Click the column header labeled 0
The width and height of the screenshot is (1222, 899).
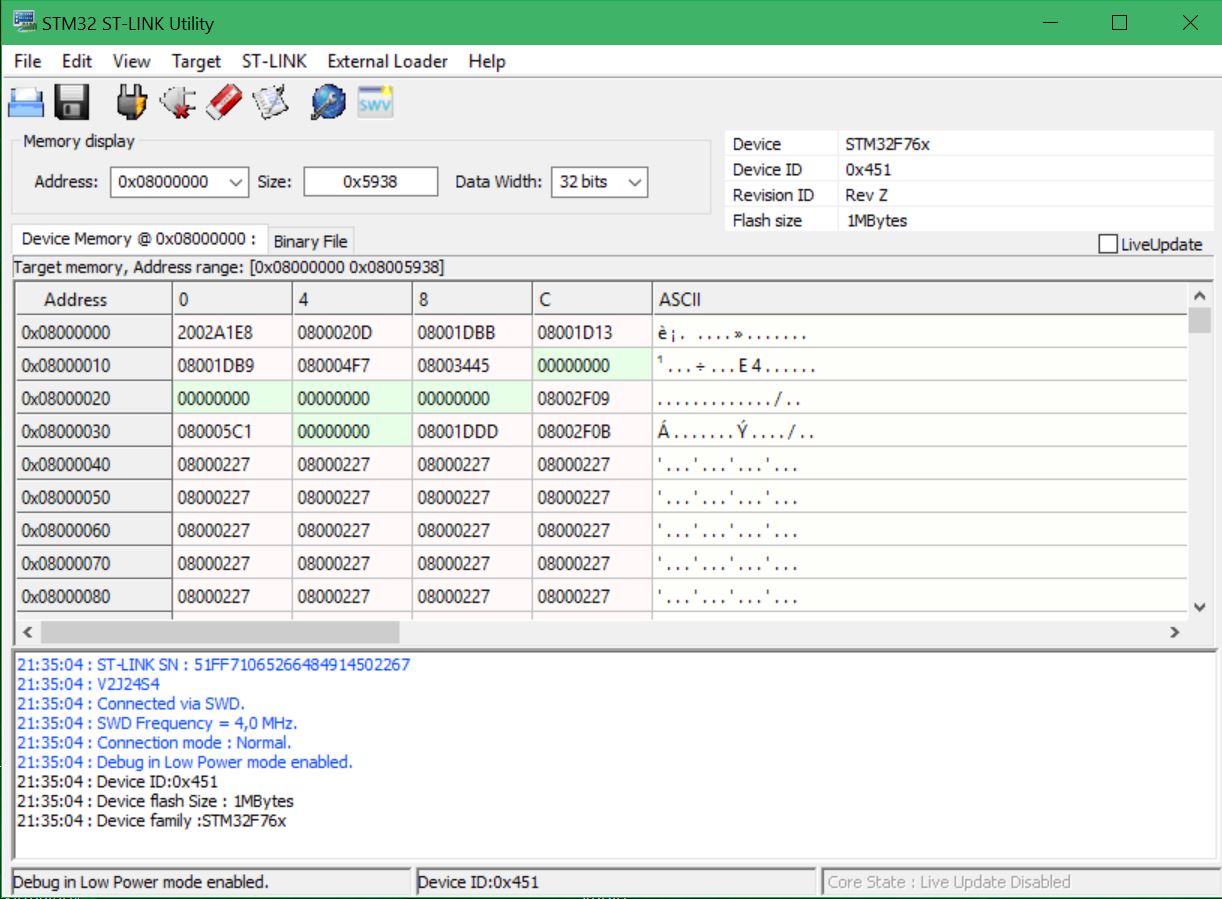[232, 299]
